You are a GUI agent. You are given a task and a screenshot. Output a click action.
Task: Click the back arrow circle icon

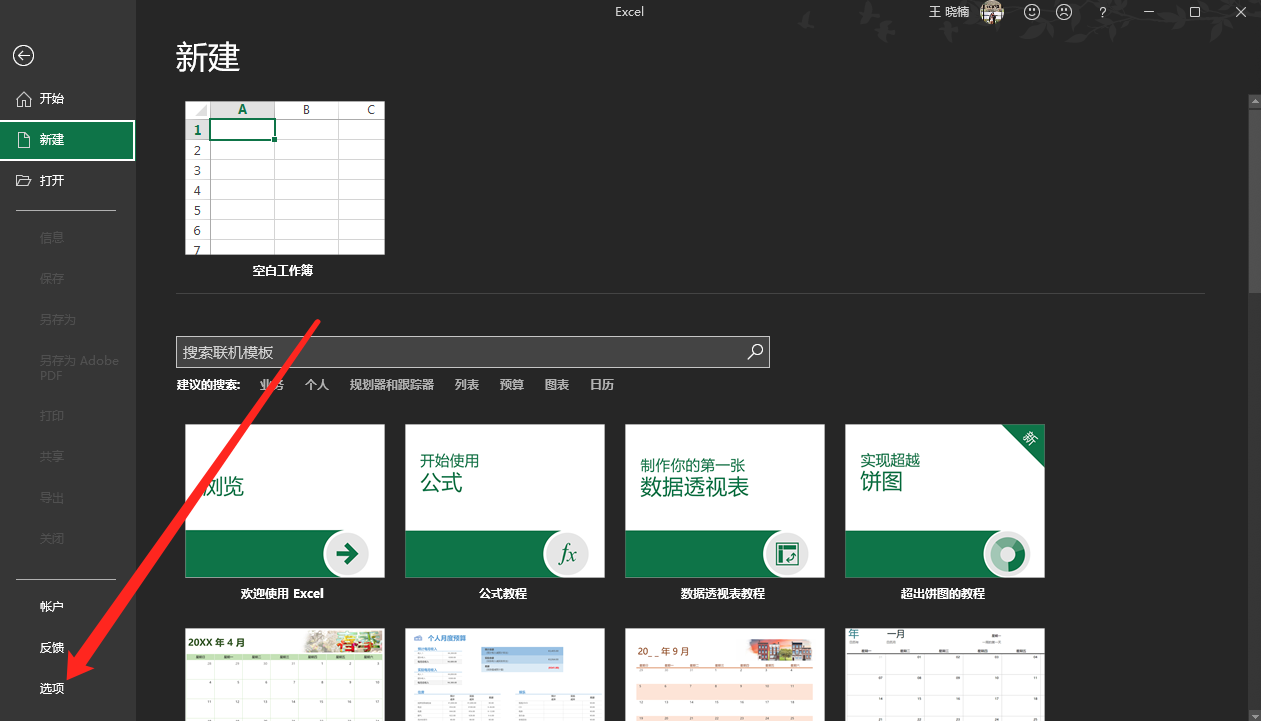pos(23,56)
